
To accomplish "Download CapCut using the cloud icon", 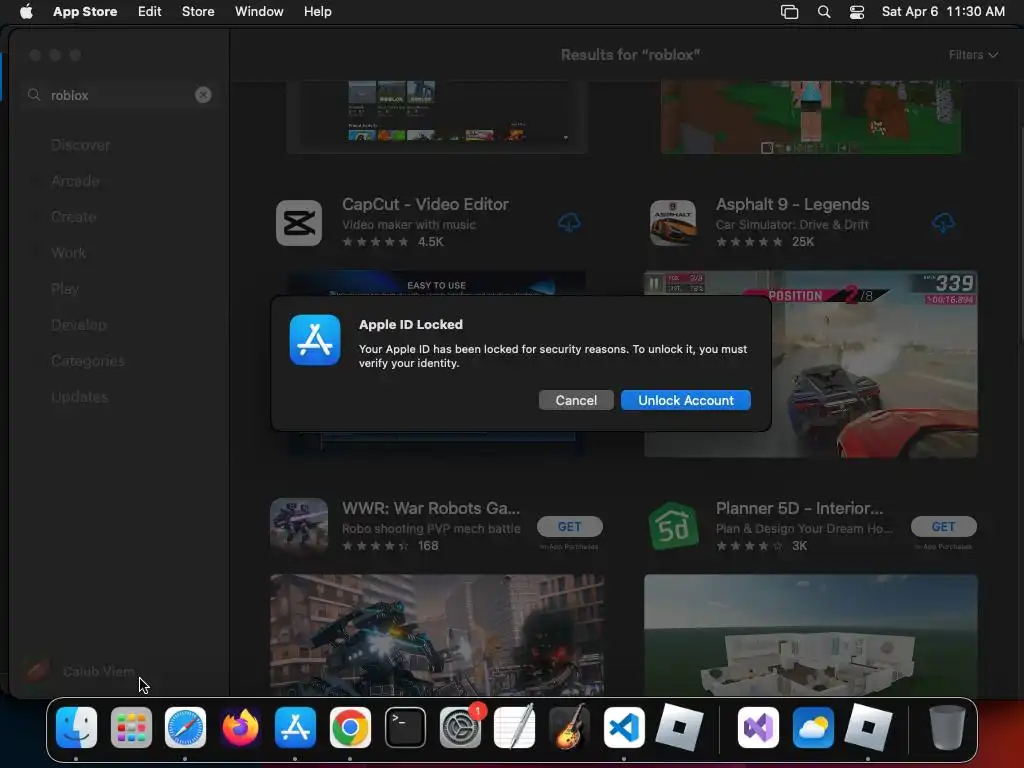I will coord(569,223).
